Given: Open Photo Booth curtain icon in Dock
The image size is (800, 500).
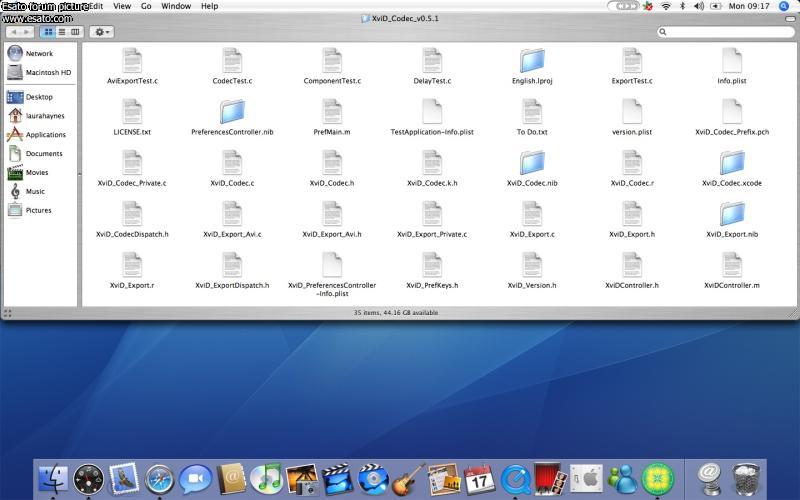Looking at the screenshot, I should click(550, 479).
